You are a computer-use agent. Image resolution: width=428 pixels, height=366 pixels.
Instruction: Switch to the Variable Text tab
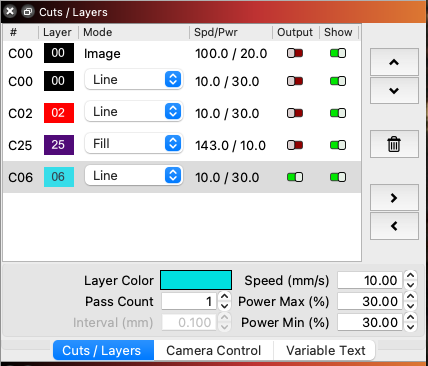[325, 350]
